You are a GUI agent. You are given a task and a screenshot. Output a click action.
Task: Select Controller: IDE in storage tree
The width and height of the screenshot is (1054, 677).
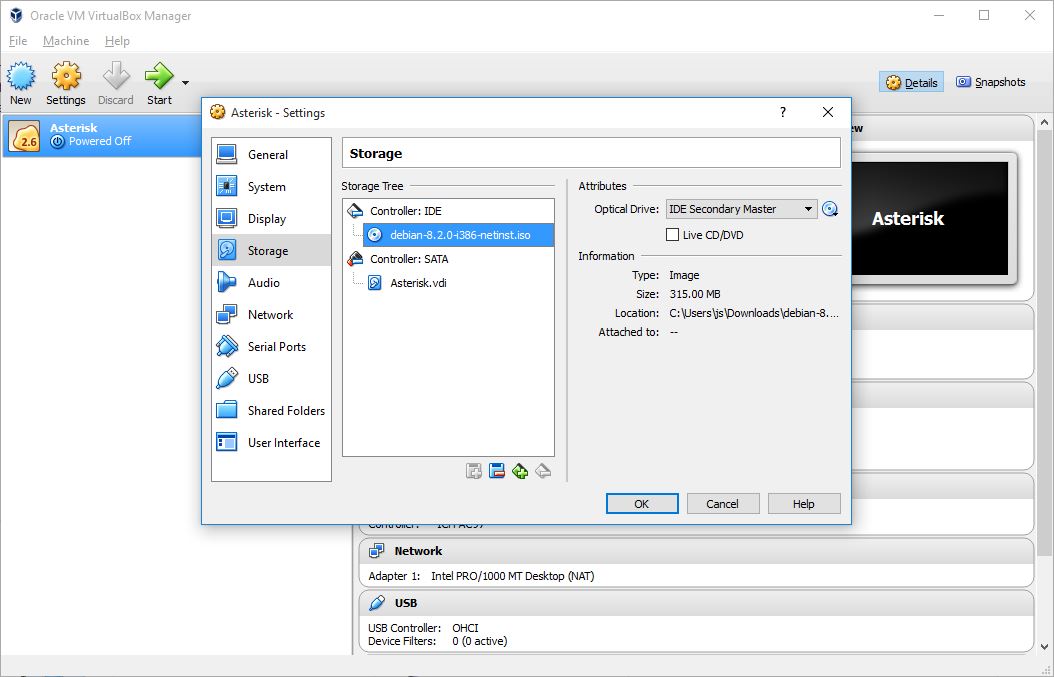coord(448,211)
